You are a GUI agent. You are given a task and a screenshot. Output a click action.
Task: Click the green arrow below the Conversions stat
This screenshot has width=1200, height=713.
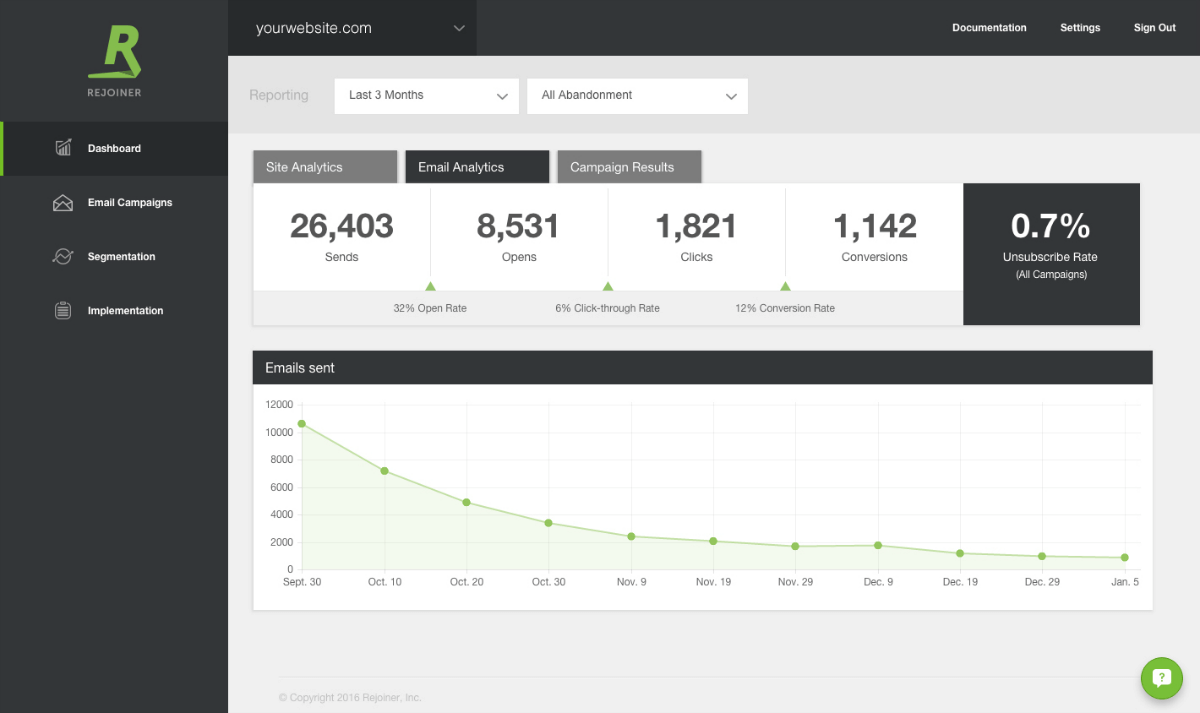[786, 287]
